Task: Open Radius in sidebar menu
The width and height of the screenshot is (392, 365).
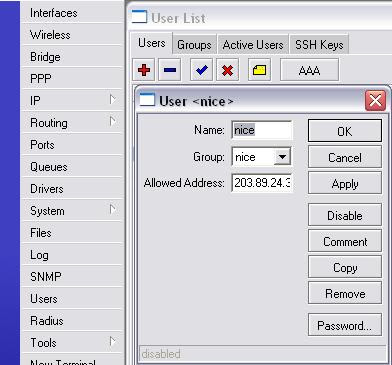Action: point(72,320)
